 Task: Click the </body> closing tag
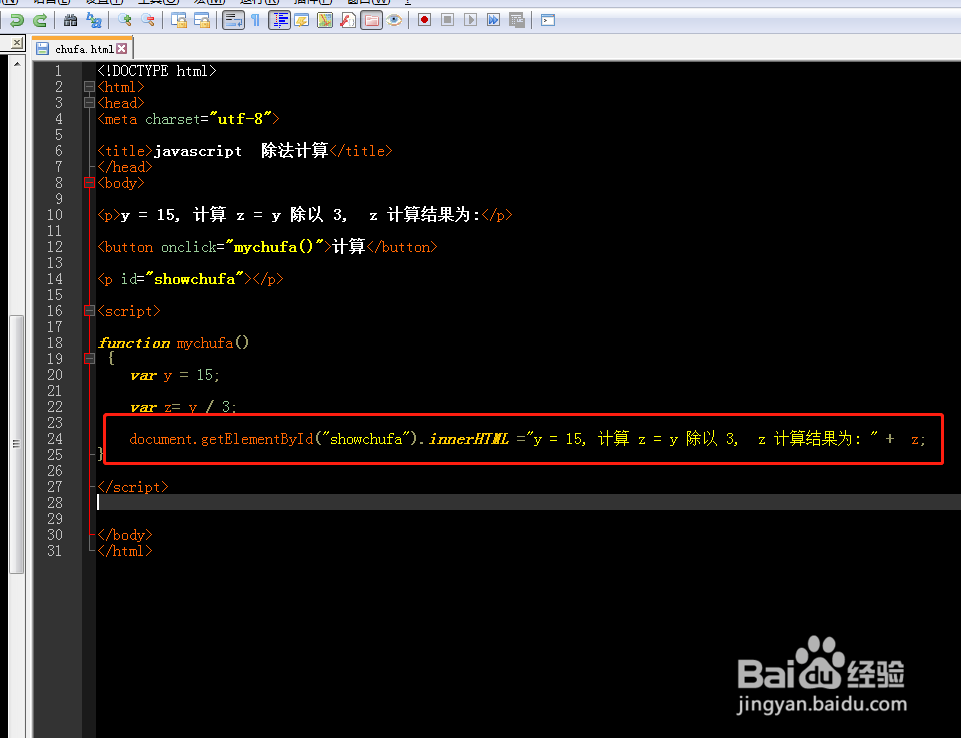pos(125,534)
